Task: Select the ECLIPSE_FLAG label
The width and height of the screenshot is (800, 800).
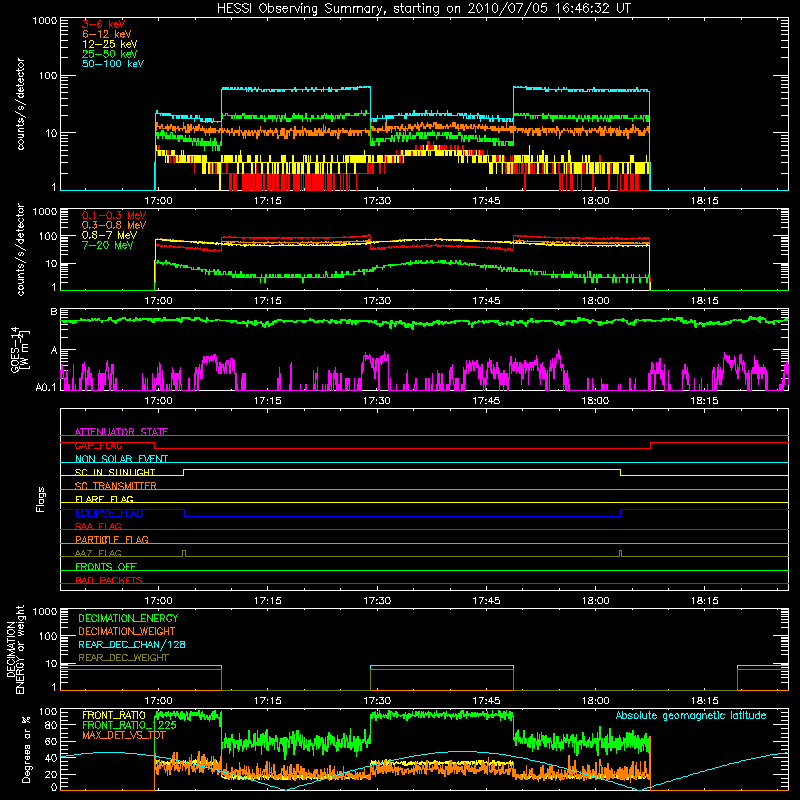Action: point(109,513)
